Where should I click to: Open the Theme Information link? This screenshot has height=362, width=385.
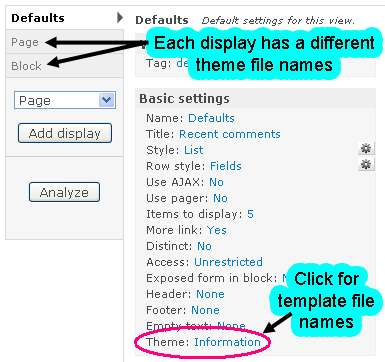tap(227, 342)
